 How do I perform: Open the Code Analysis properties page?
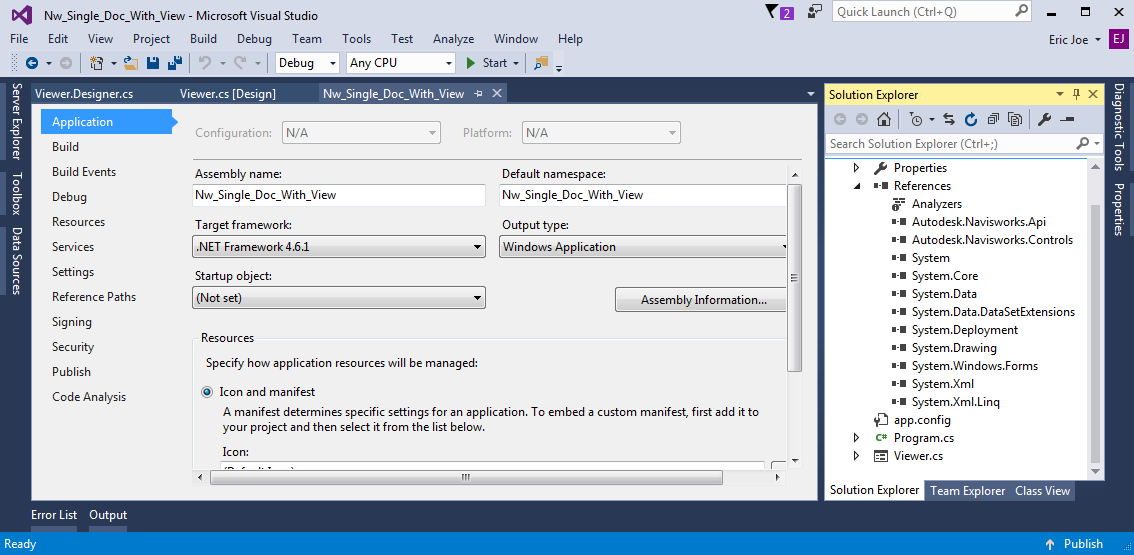[89, 397]
